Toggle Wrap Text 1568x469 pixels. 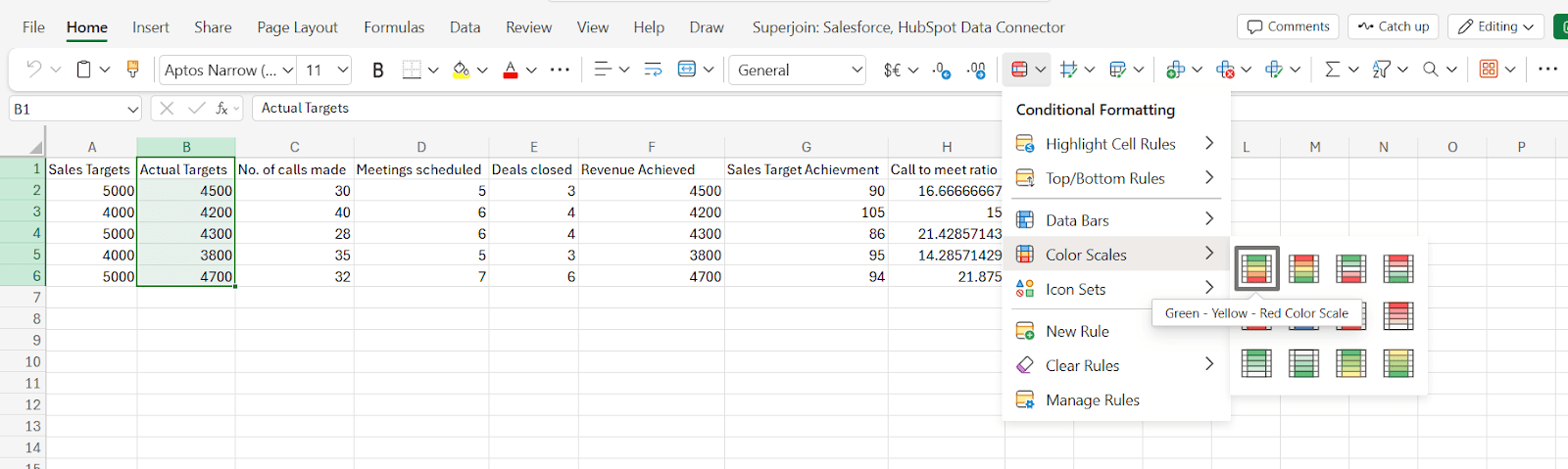653,70
